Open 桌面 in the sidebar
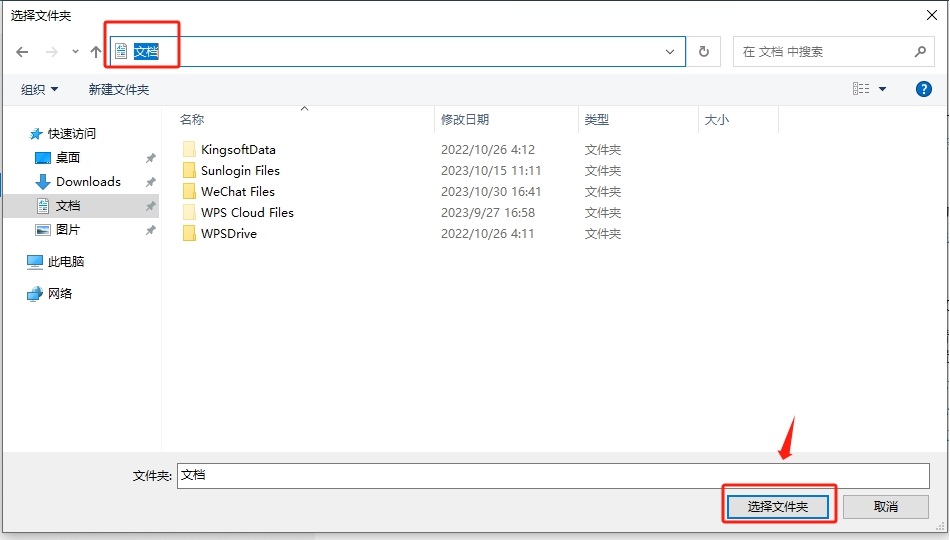 (68, 158)
